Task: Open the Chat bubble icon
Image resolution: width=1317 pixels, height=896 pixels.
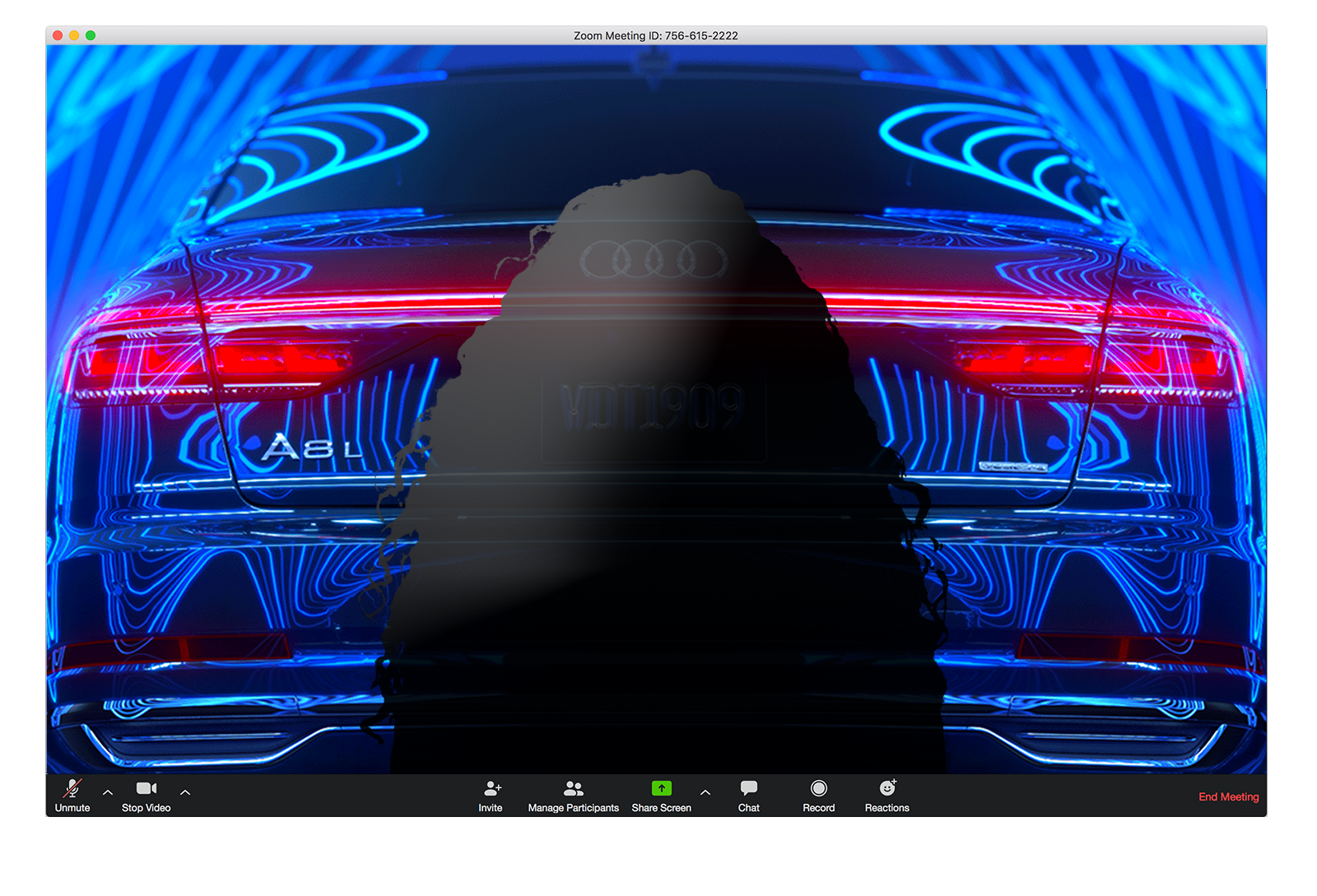Action: point(749,788)
